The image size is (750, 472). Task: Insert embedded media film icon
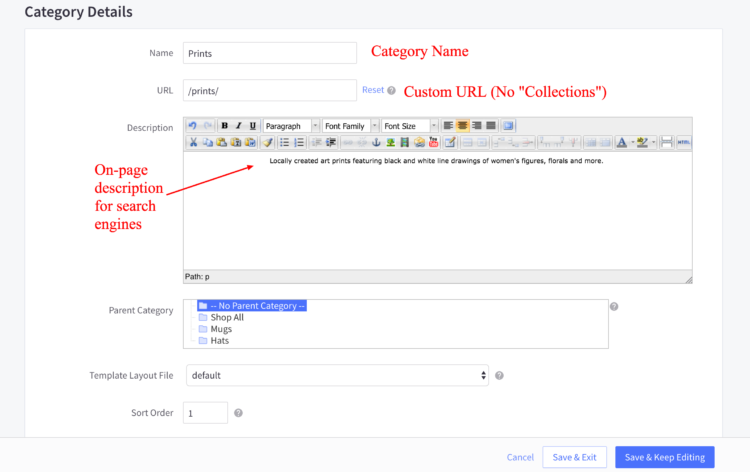pyautogui.click(x=405, y=142)
